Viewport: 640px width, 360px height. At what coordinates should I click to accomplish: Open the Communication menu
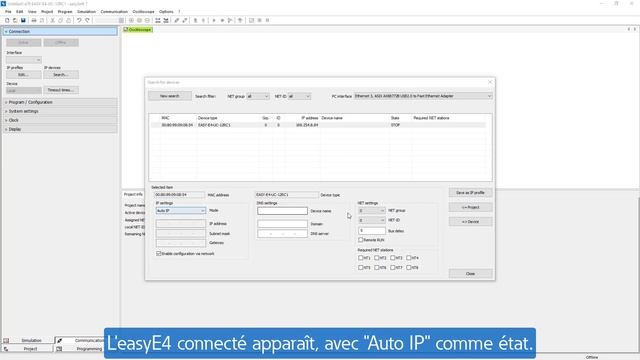pyautogui.click(x=114, y=11)
